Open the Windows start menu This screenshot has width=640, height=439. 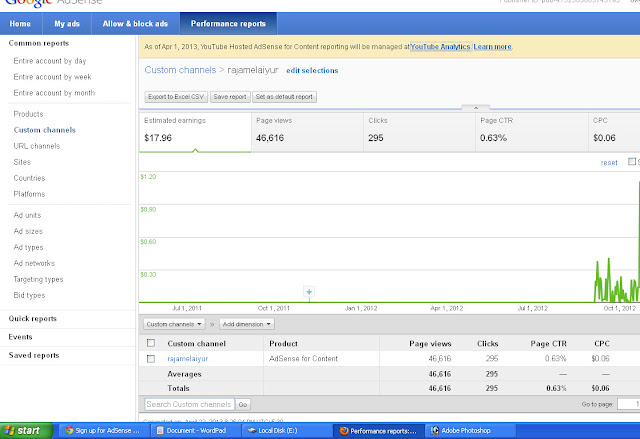tap(25, 430)
